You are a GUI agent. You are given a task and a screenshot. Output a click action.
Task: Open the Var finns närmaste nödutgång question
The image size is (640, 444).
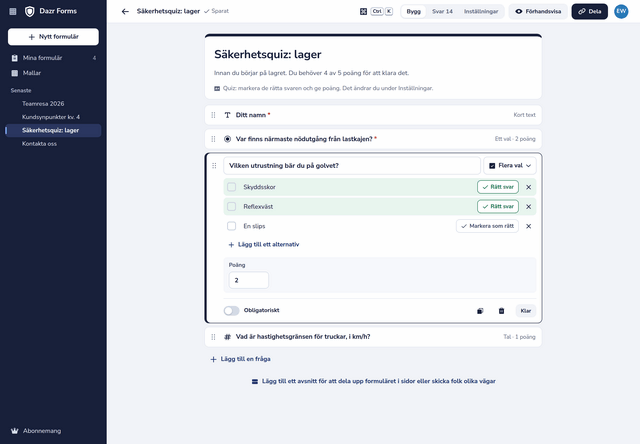pos(373,139)
